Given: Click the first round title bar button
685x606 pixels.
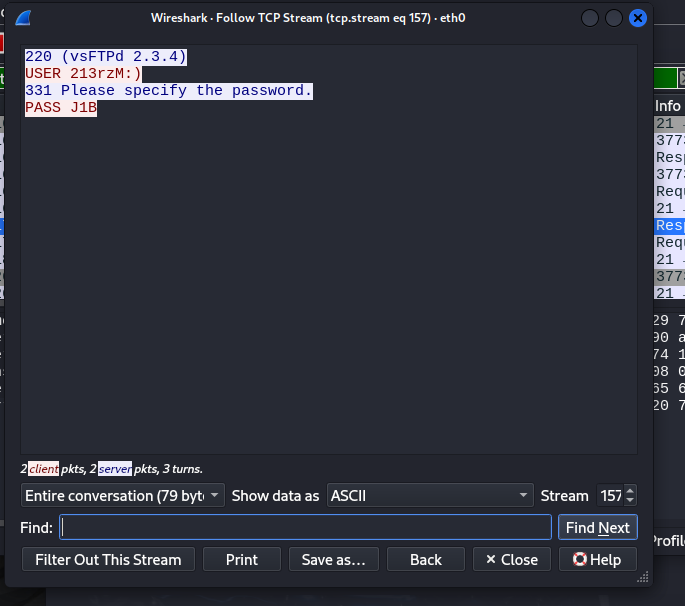Looking at the screenshot, I should pyautogui.click(x=590, y=18).
